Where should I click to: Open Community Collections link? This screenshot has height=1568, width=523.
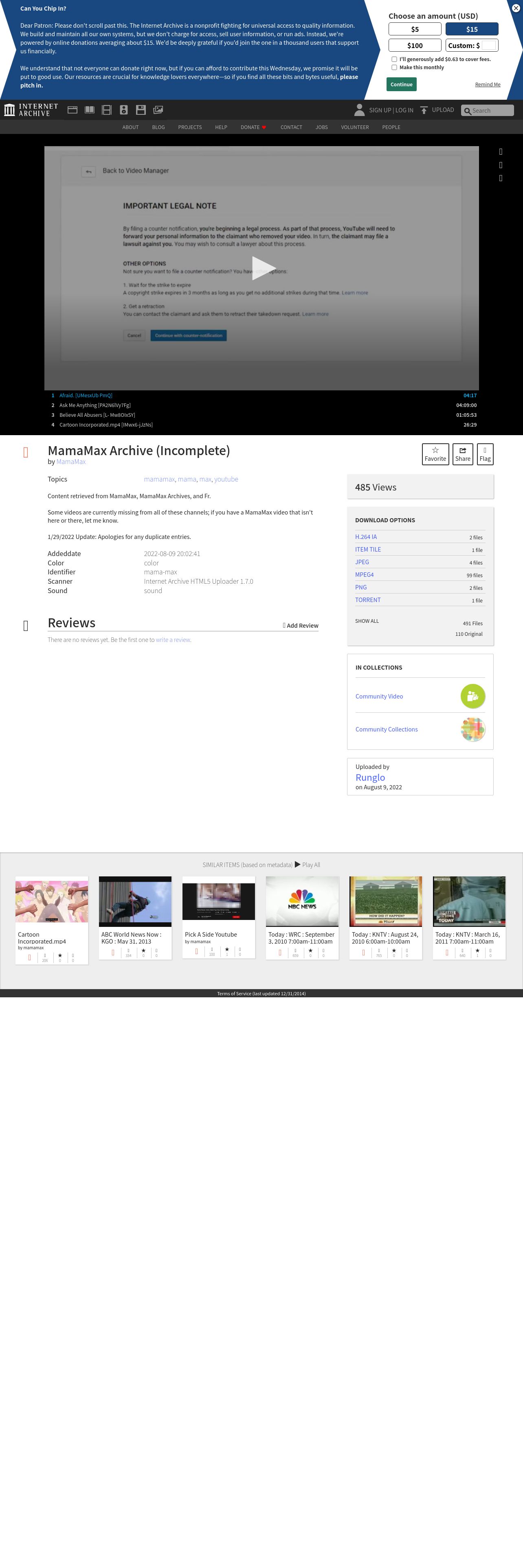(387, 730)
